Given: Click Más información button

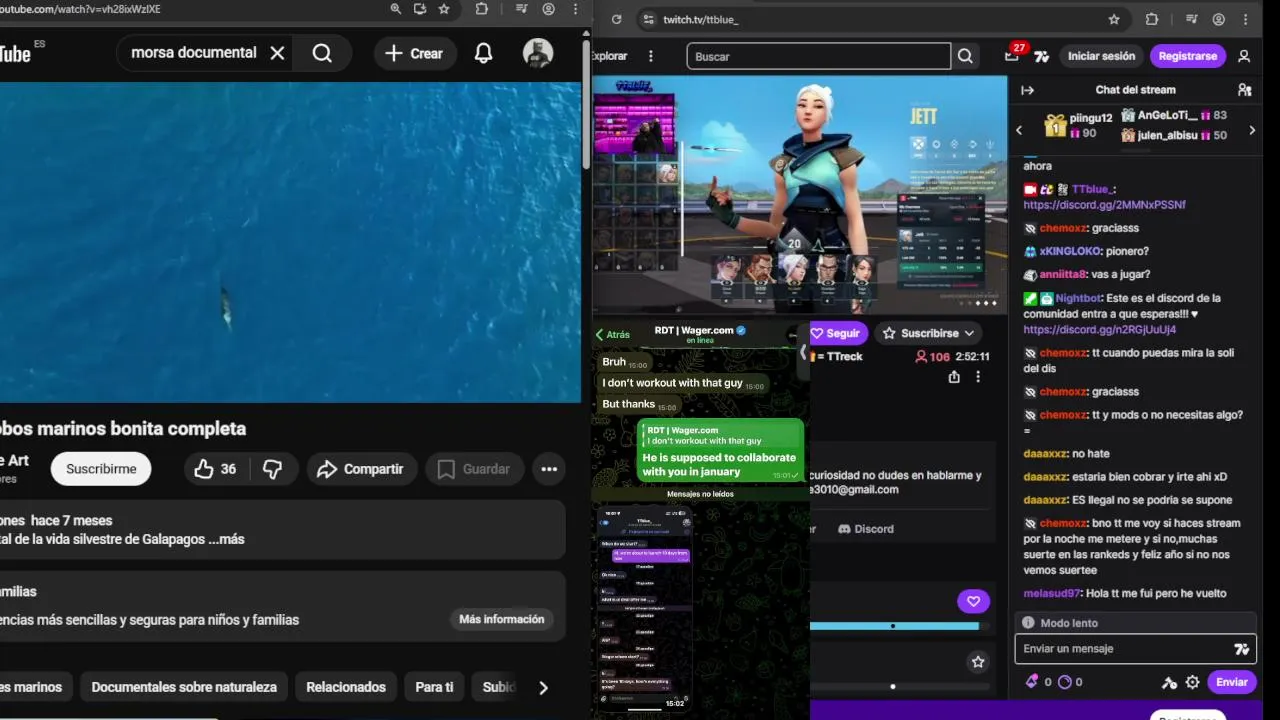Looking at the screenshot, I should 502,619.
